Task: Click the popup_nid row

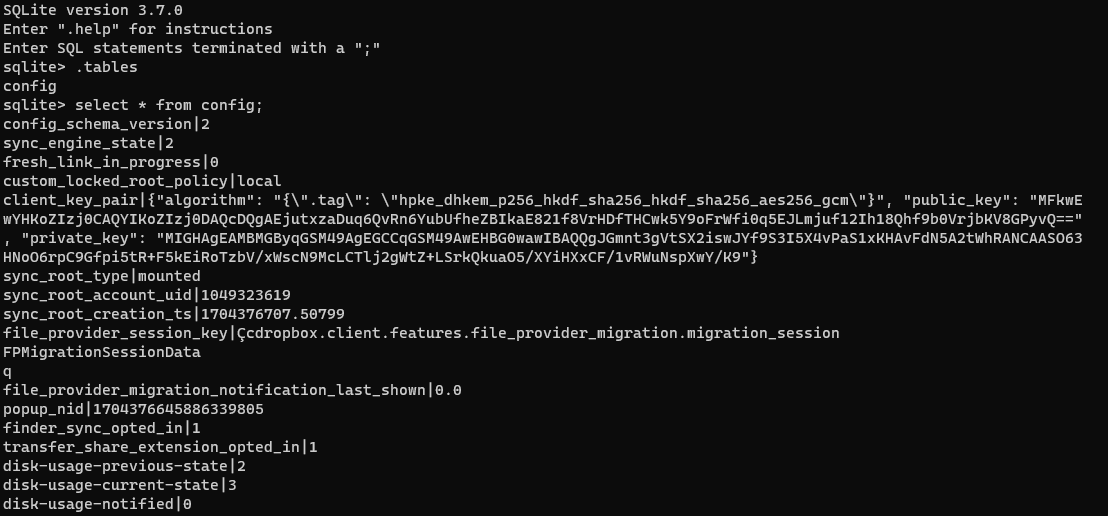Action: 133,409
